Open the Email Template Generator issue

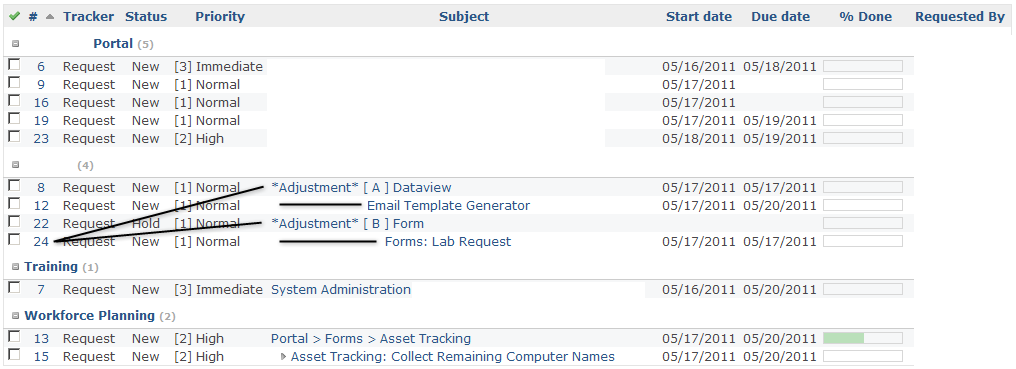click(448, 206)
